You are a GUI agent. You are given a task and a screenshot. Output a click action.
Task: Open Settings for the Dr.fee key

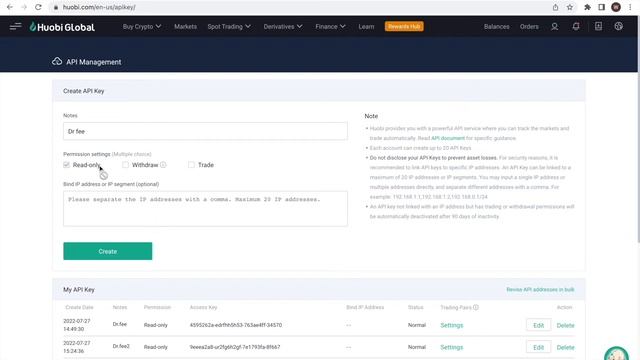point(451,325)
